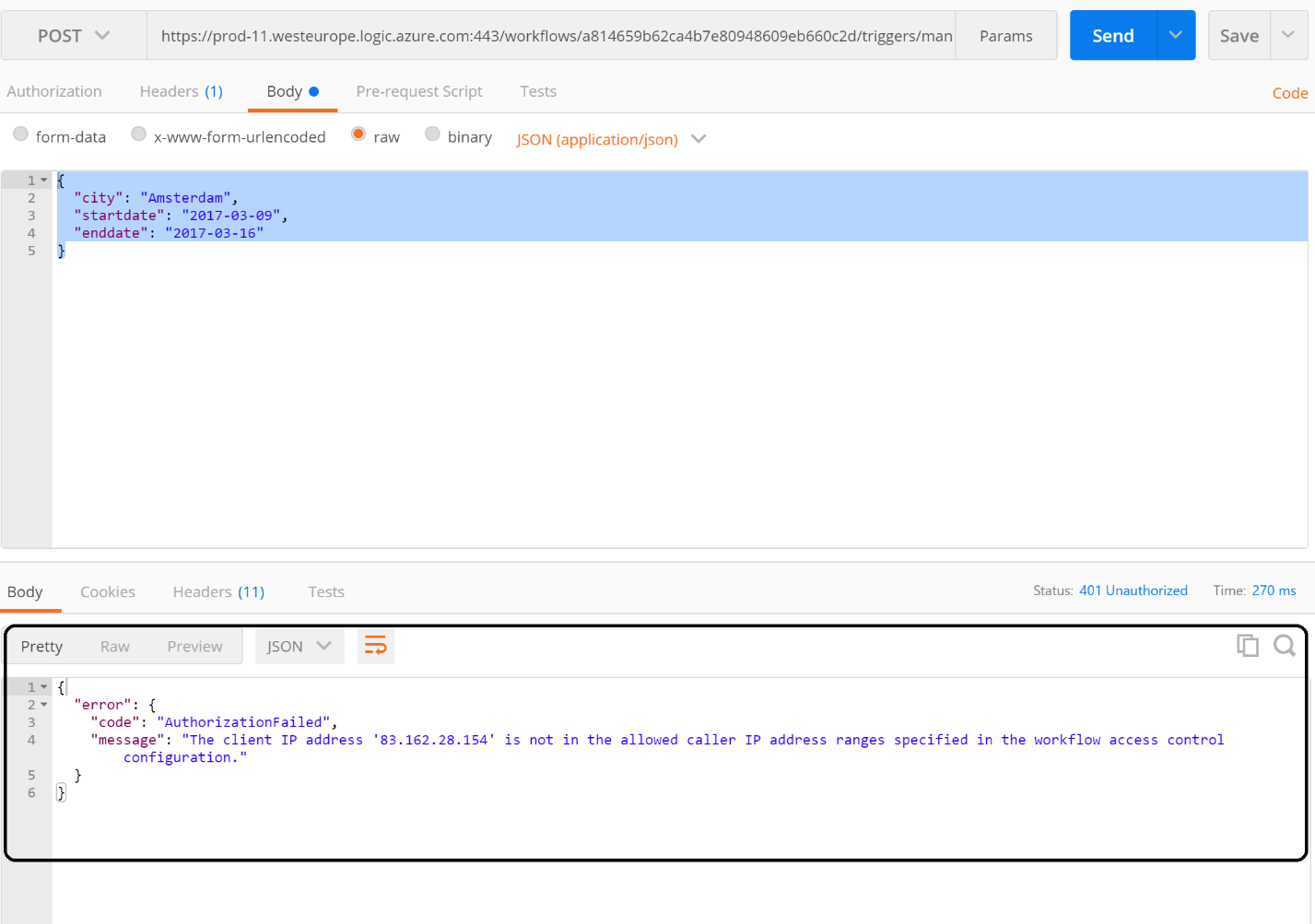Select the raw body radio button
This screenshot has height=924, width=1315.
click(x=358, y=135)
